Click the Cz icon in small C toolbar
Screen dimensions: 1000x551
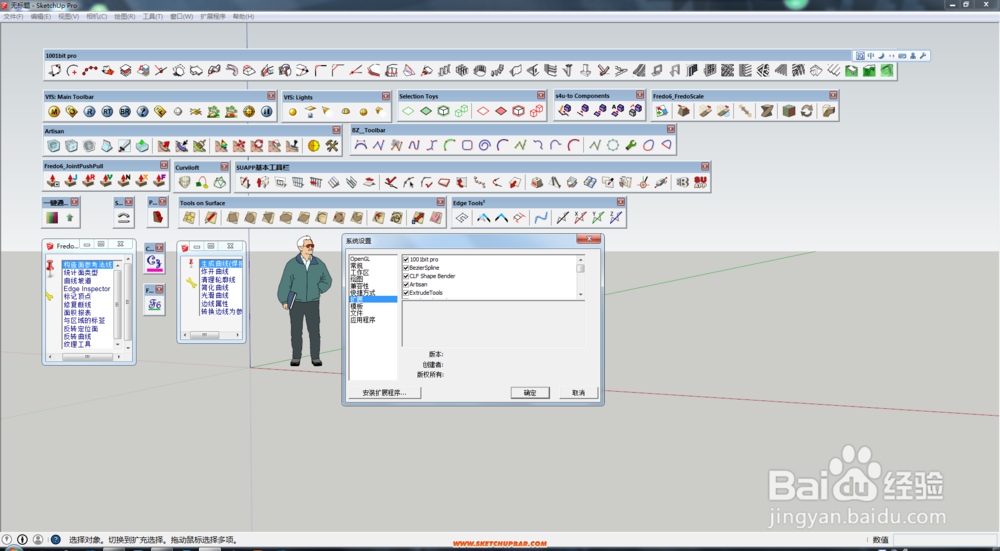click(x=154, y=261)
